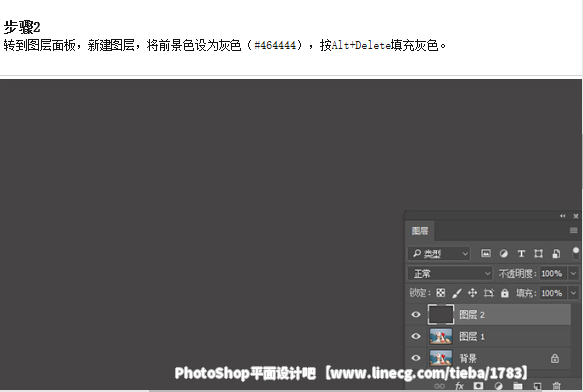Toggle the layer filtering switch
The height and width of the screenshot is (392, 583).
click(576, 253)
